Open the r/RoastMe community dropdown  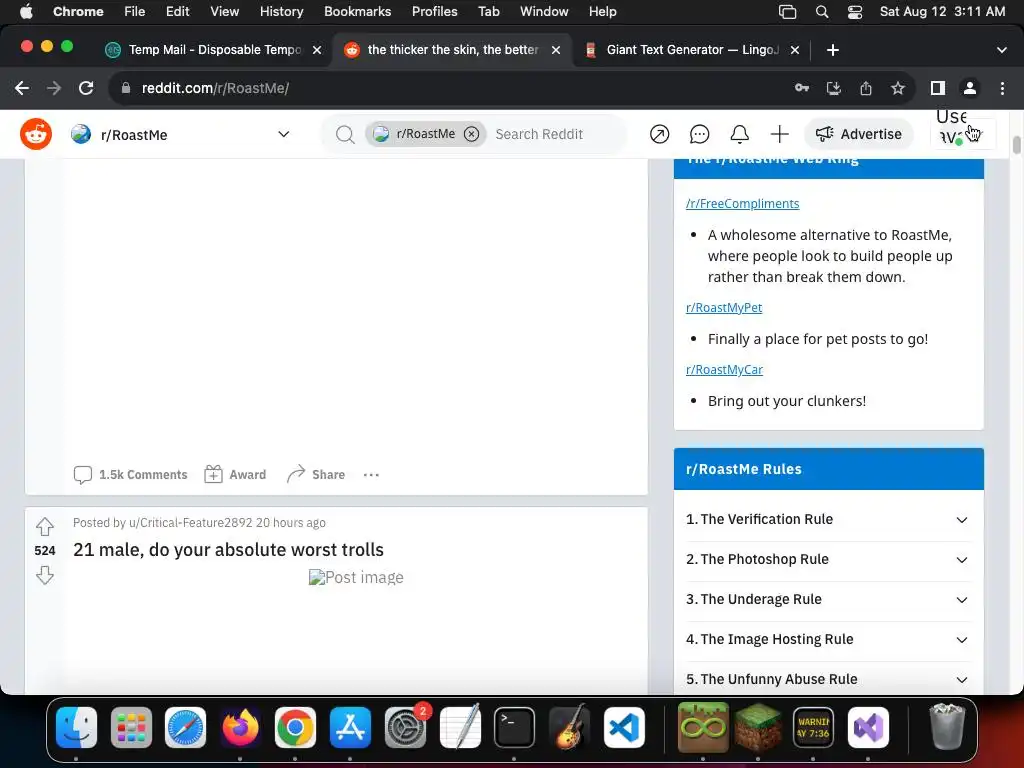click(180, 135)
